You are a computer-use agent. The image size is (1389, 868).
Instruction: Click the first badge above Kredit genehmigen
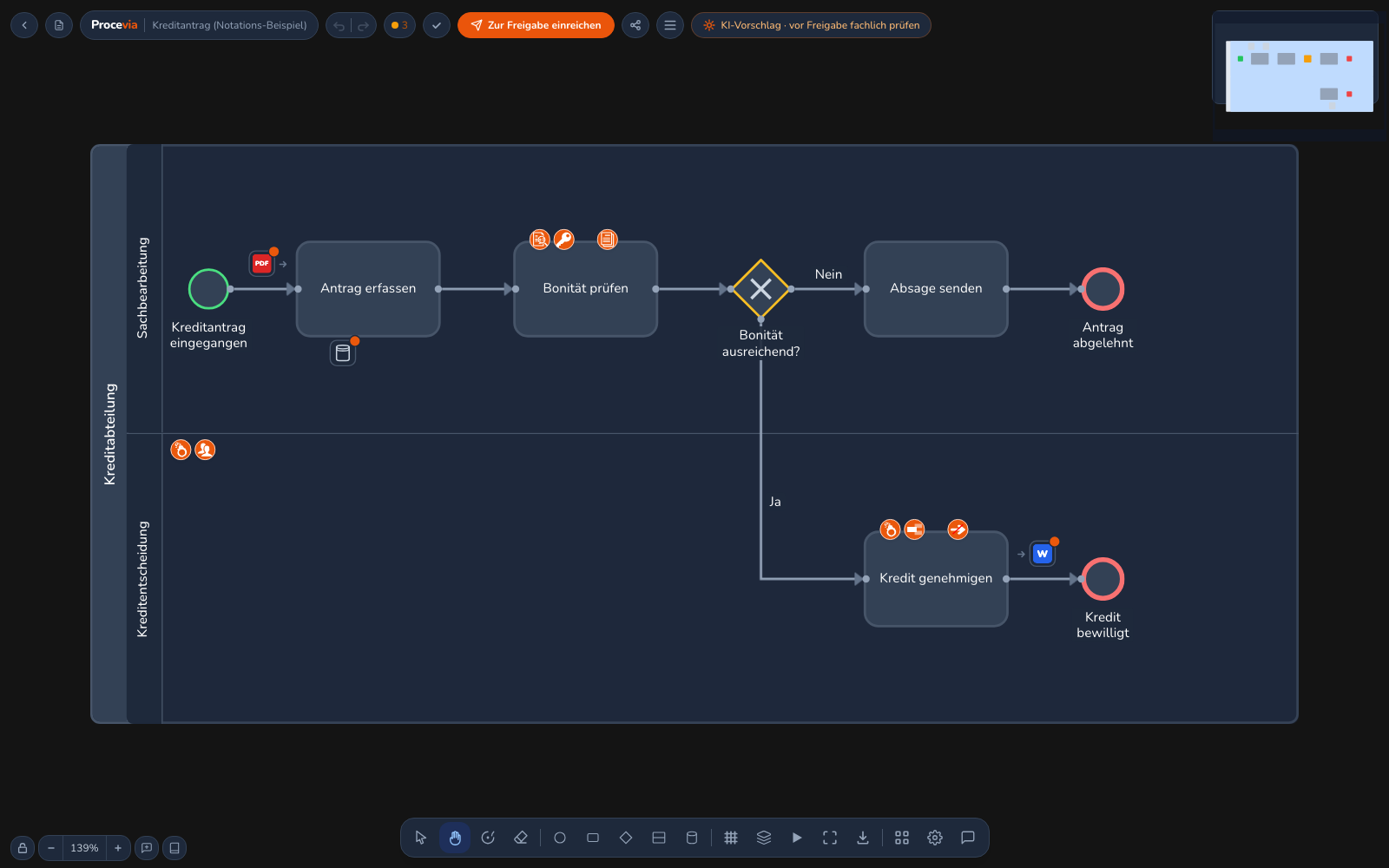(x=891, y=529)
